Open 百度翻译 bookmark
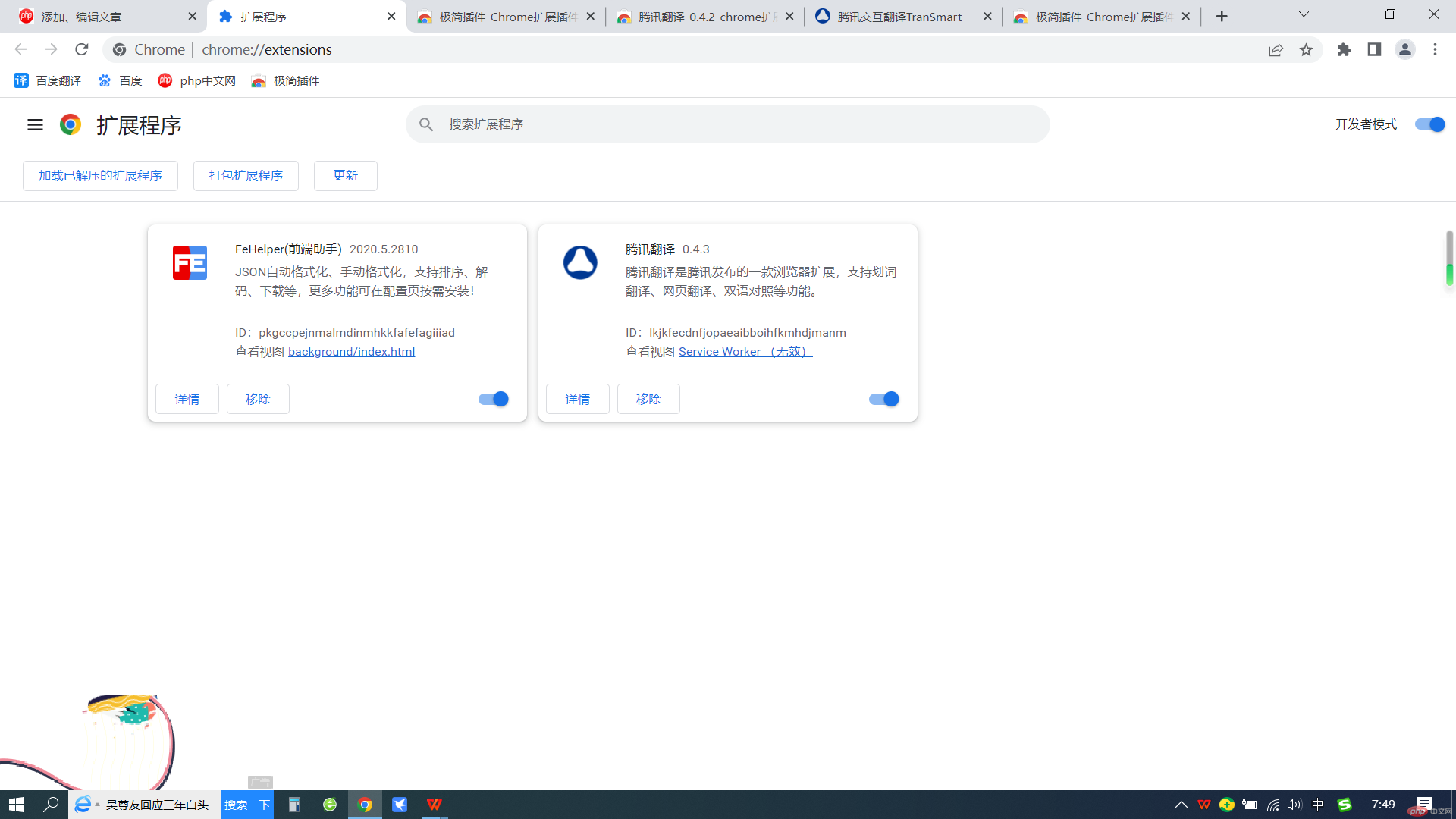 tap(48, 80)
